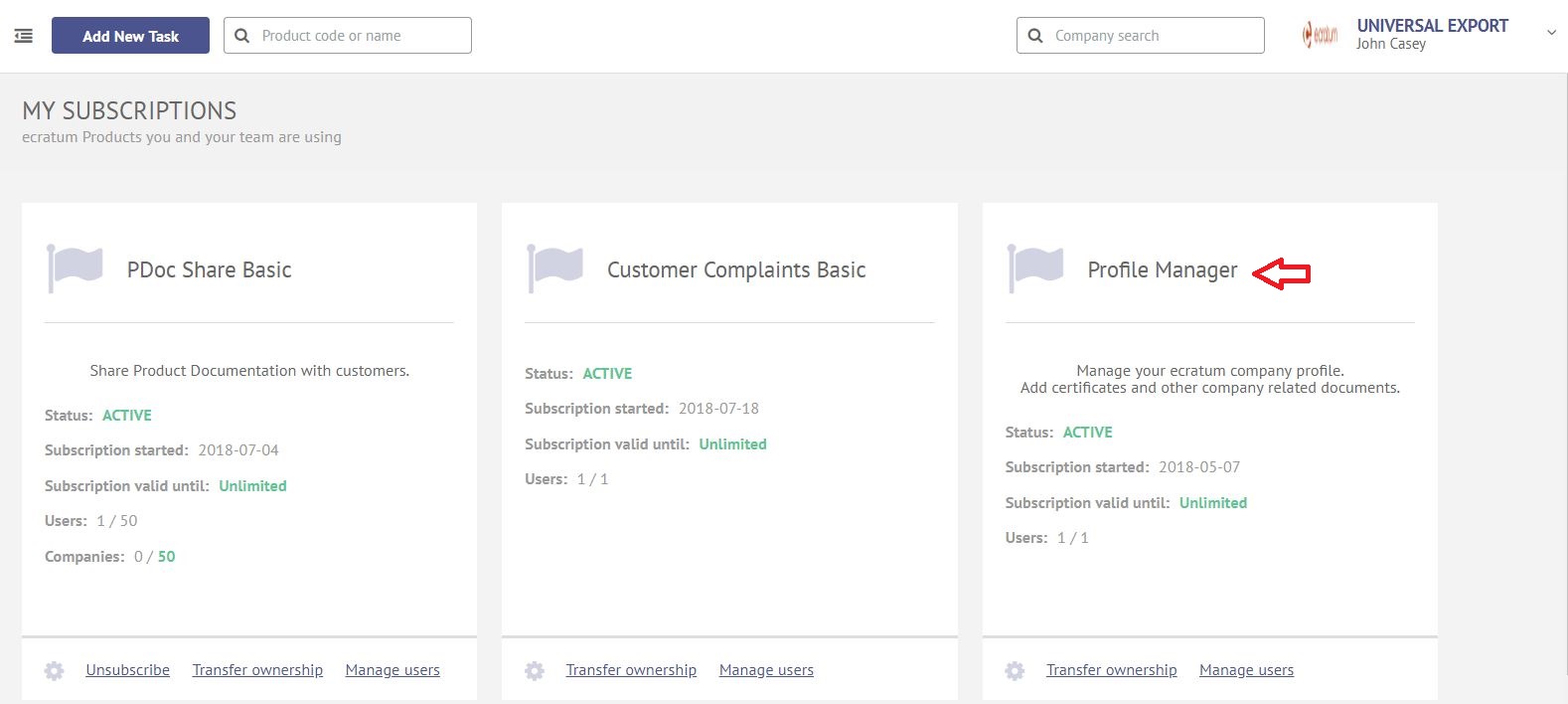This screenshot has width=1568, height=704.
Task: Click Transfer ownership for Customer Complaints Basic
Action: coord(631,670)
